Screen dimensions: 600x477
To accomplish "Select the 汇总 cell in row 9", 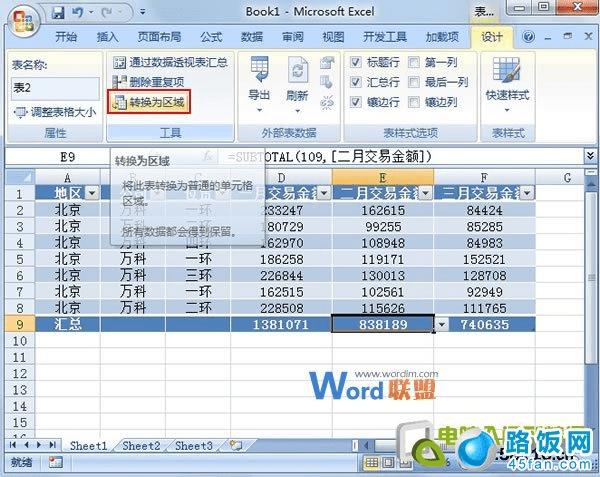I will pos(68,324).
